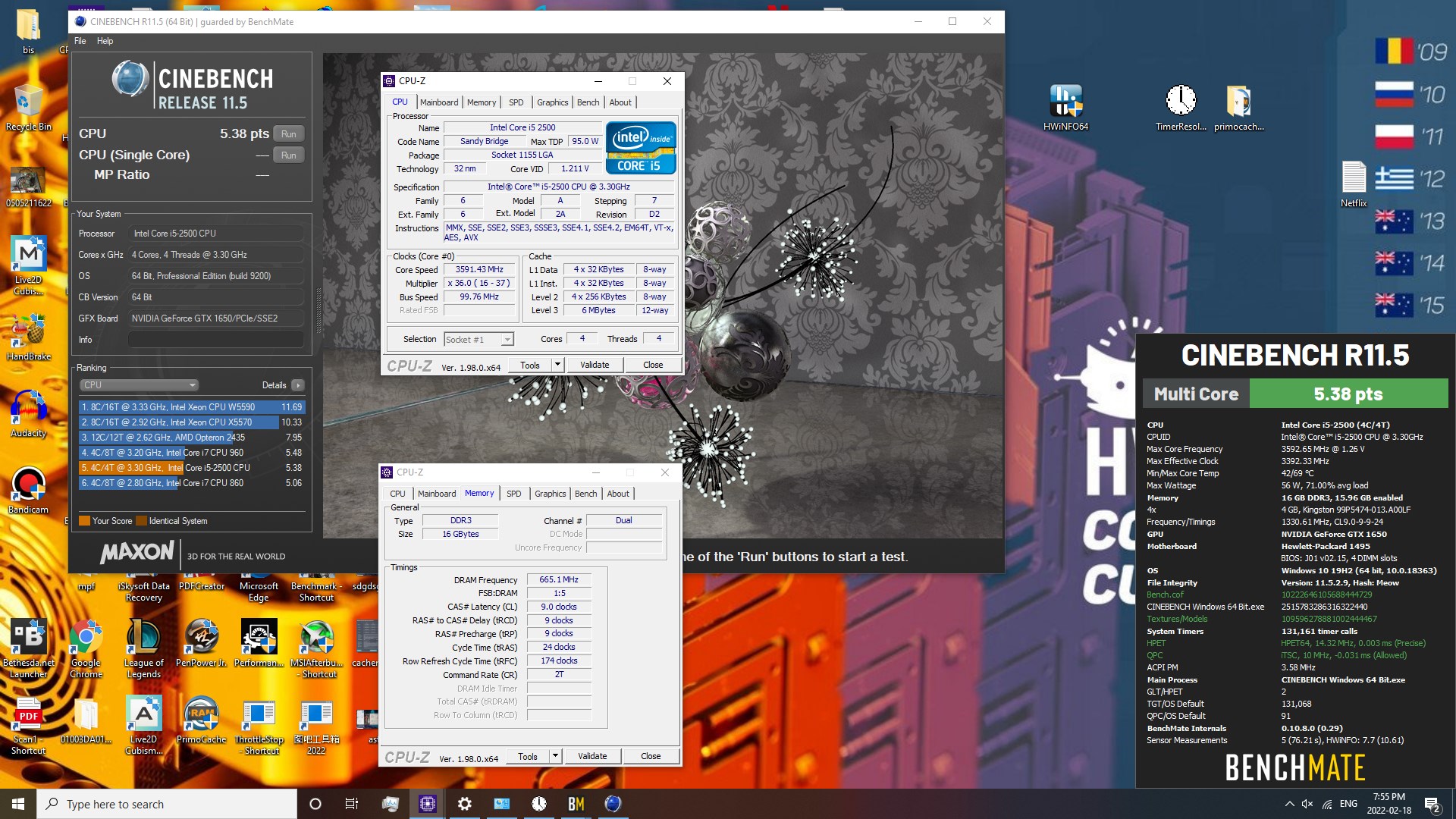Switch to Mainboard tab in upper CPU-Z
Image resolution: width=1456 pixels, height=819 pixels.
point(439,102)
